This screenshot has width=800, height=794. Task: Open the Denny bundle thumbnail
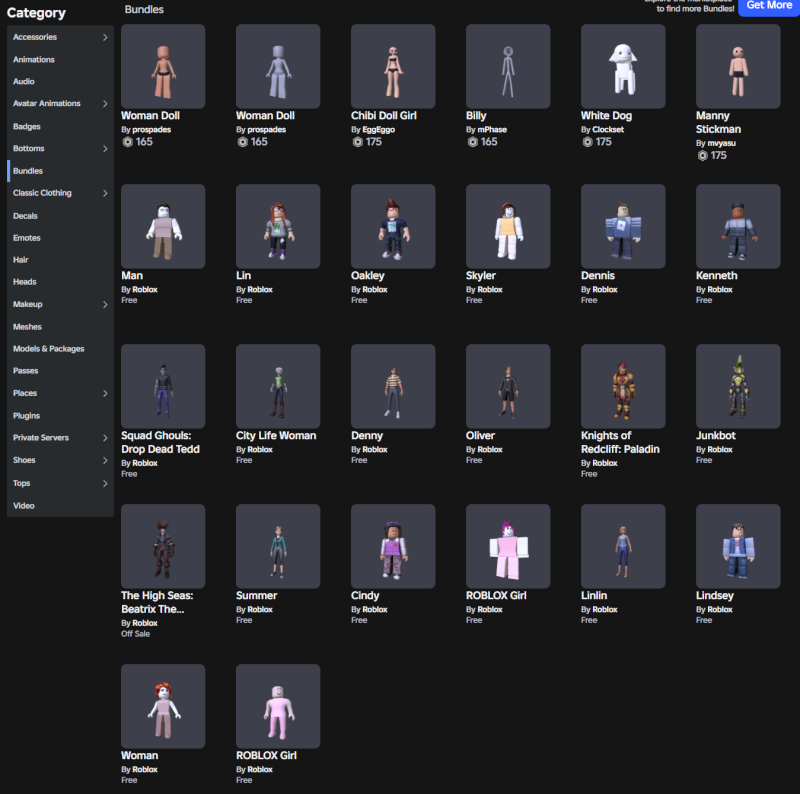393,386
